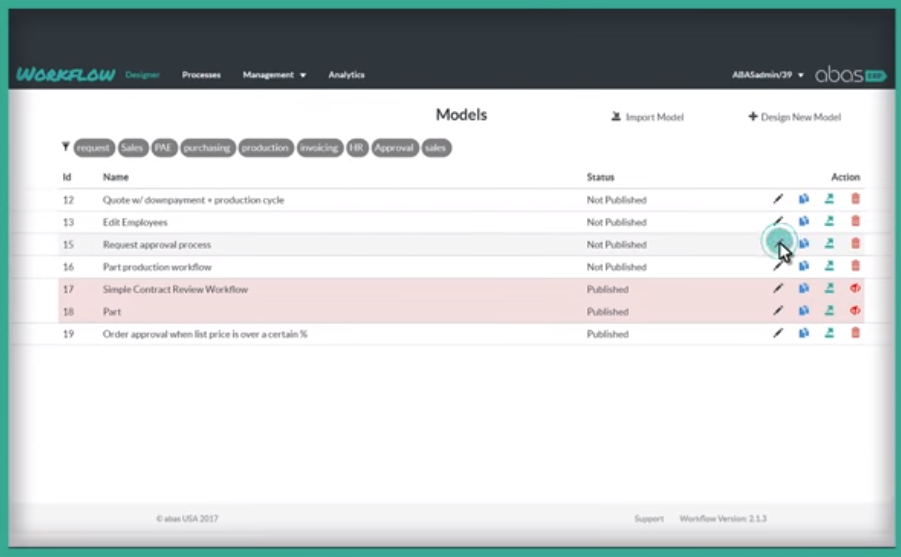901x557 pixels.
Task: Copy the Order approval model
Action: pos(804,333)
